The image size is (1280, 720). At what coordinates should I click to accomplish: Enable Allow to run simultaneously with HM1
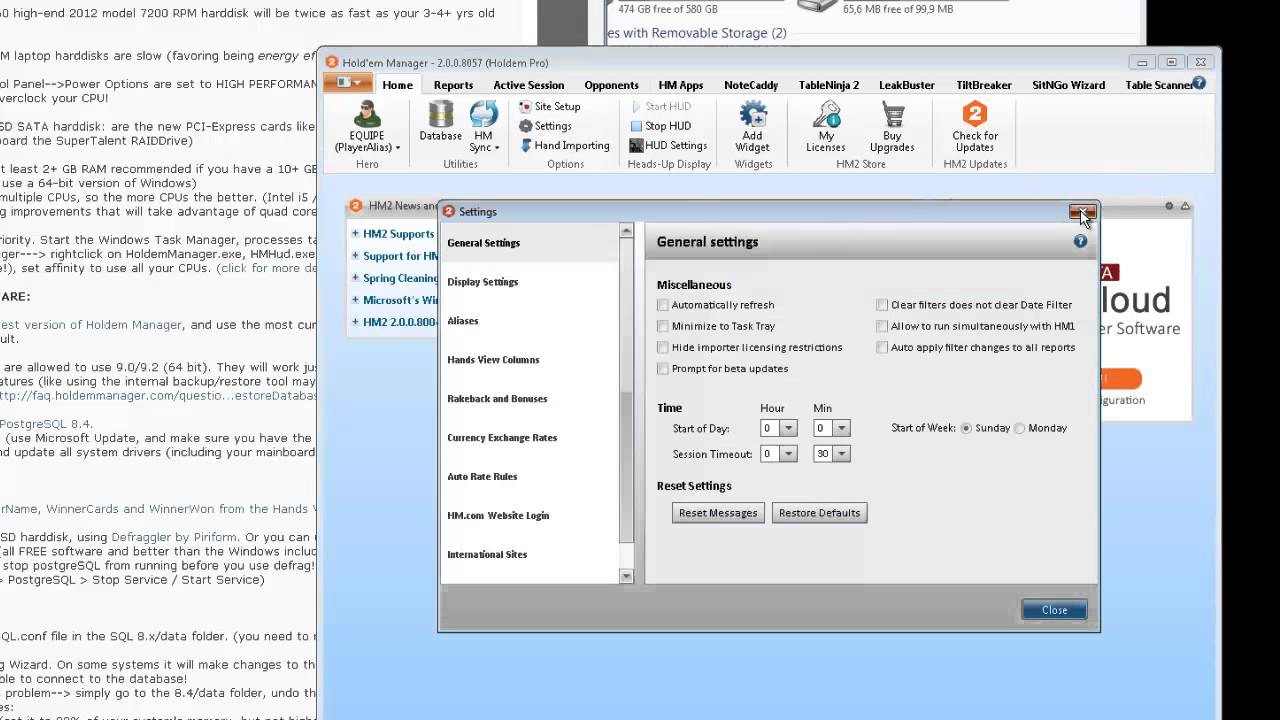(x=882, y=326)
